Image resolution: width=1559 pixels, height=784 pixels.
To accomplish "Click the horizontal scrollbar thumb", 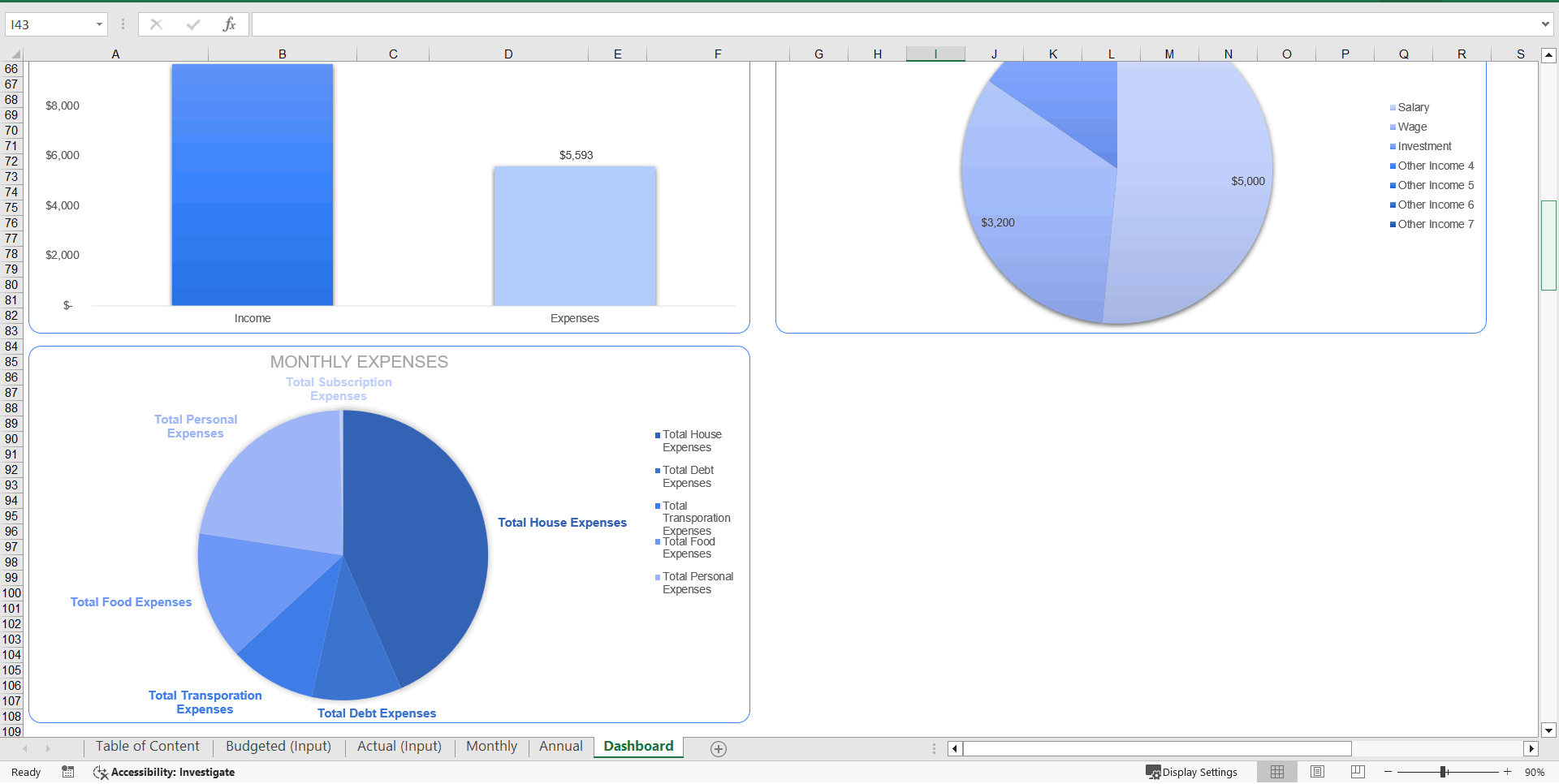I will (1157, 748).
